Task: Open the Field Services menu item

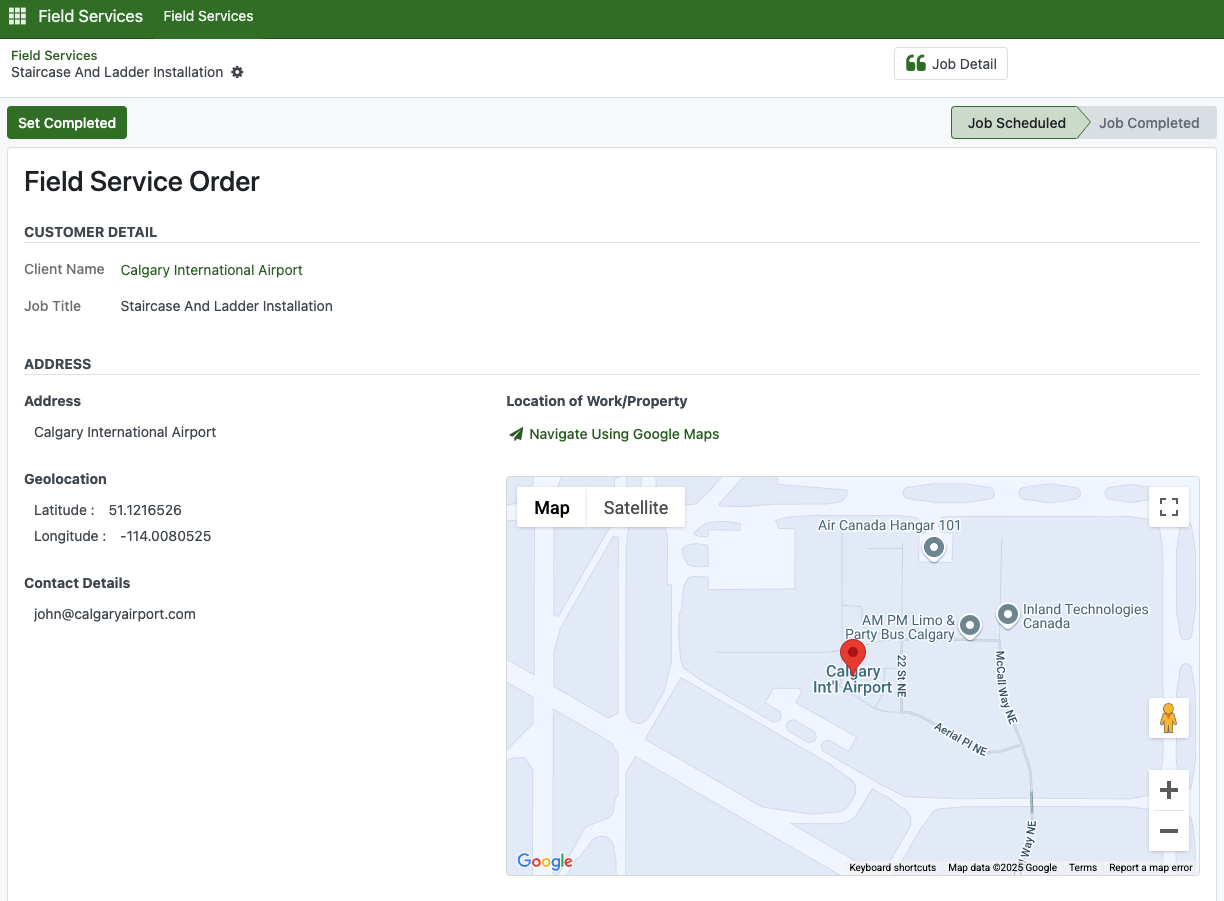Action: [x=208, y=16]
